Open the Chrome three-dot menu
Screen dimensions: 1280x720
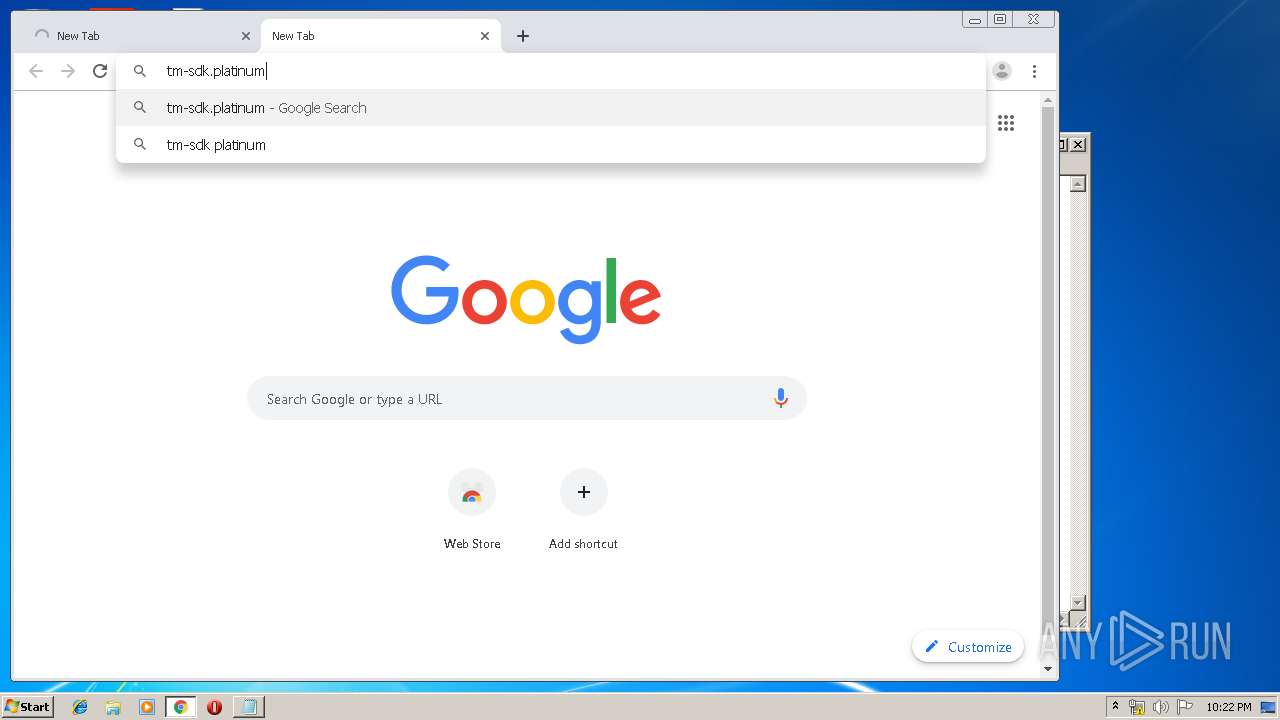[x=1034, y=71]
